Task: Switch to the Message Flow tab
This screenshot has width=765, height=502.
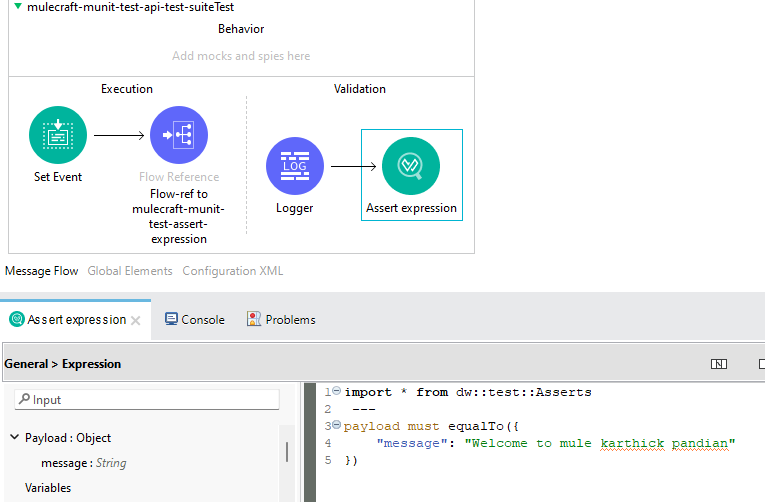Action: pos(42,271)
